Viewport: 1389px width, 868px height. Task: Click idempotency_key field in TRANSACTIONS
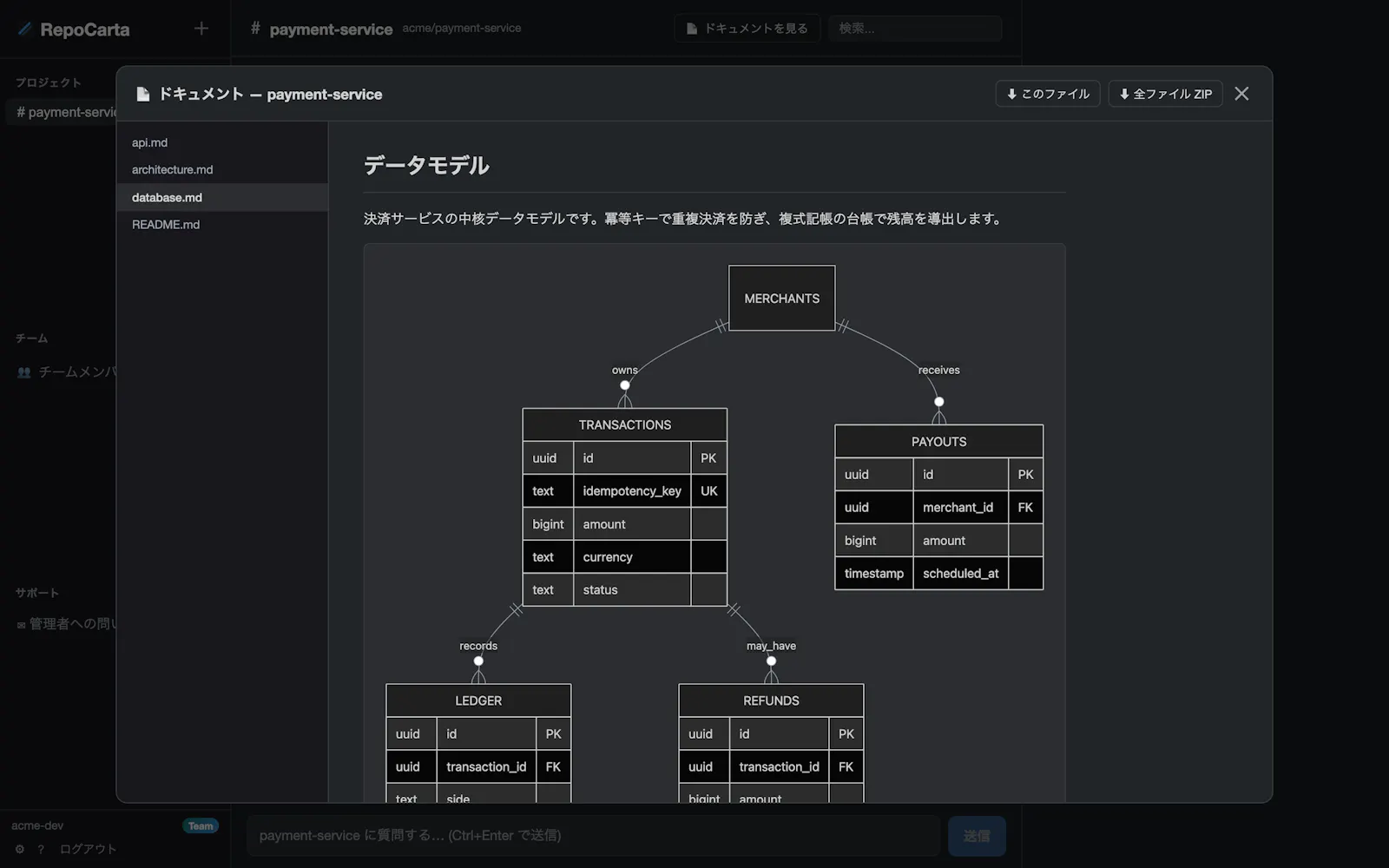tap(632, 491)
